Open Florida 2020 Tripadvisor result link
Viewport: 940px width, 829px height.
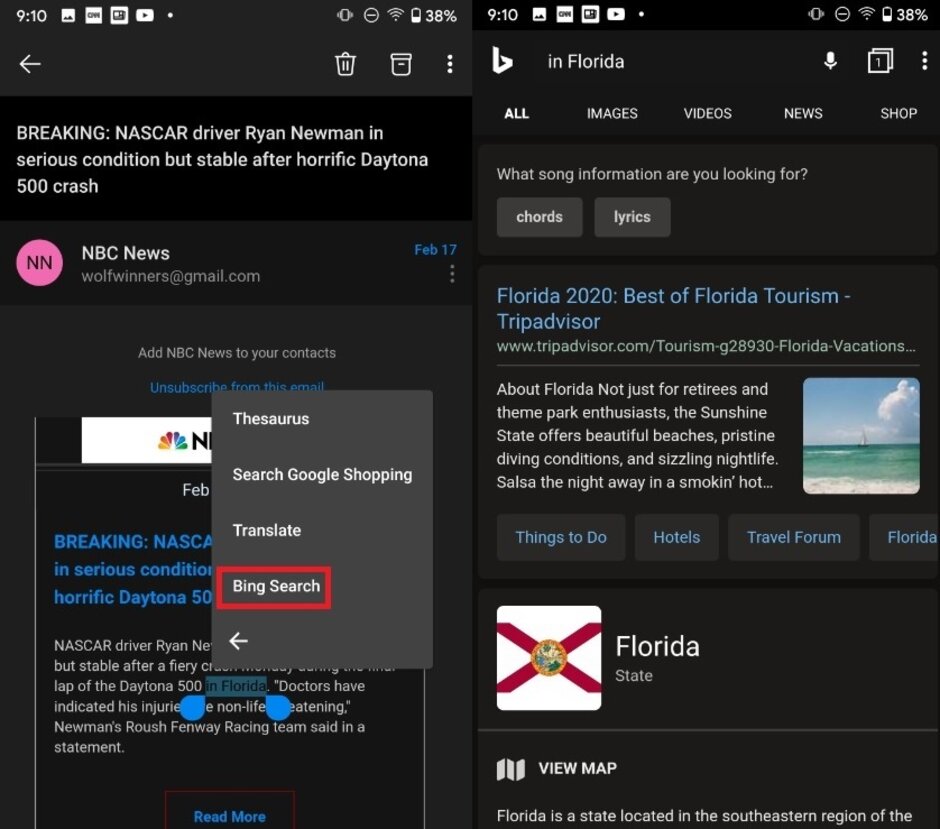point(673,308)
